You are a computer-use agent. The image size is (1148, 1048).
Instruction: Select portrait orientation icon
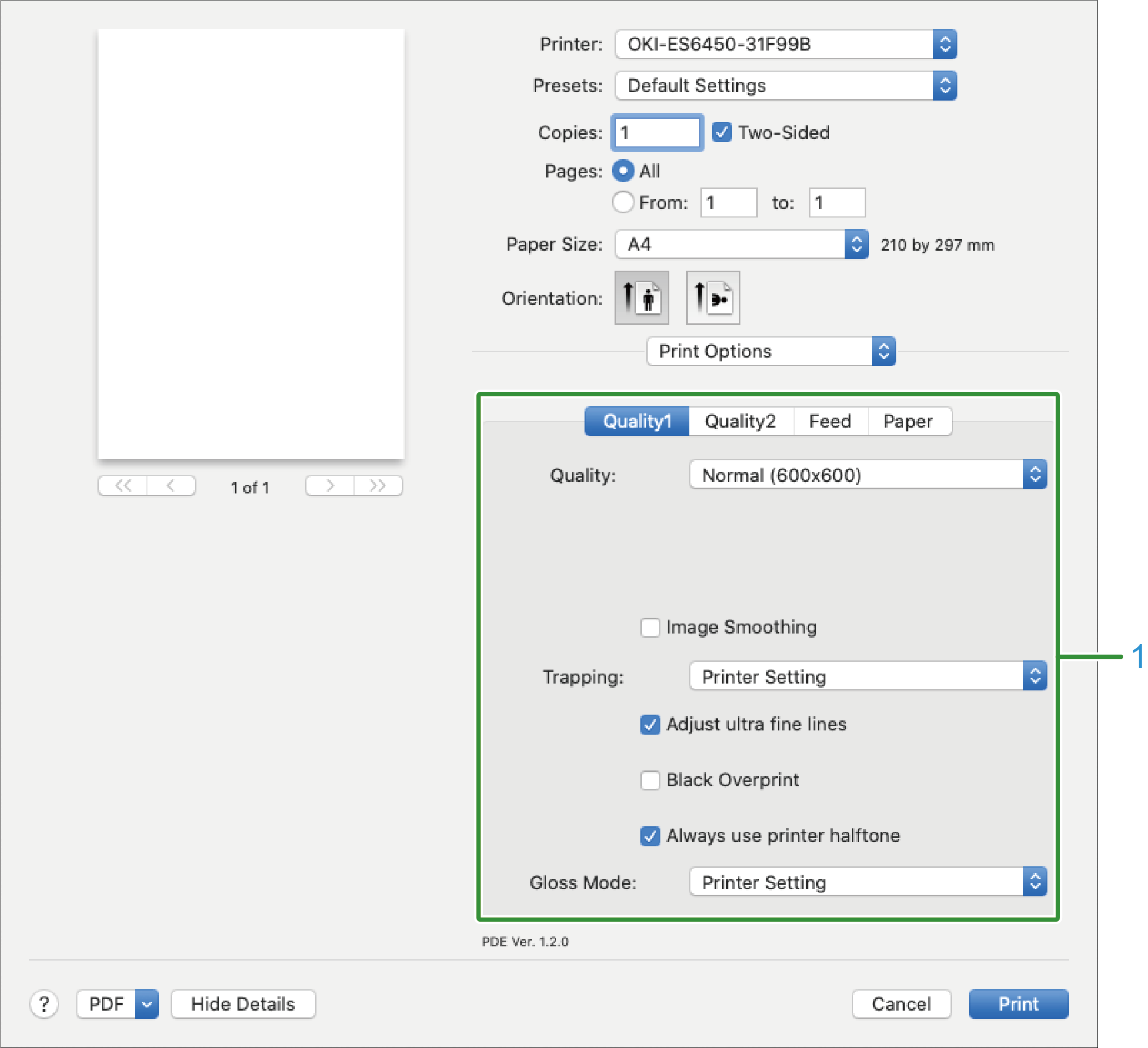(x=641, y=298)
